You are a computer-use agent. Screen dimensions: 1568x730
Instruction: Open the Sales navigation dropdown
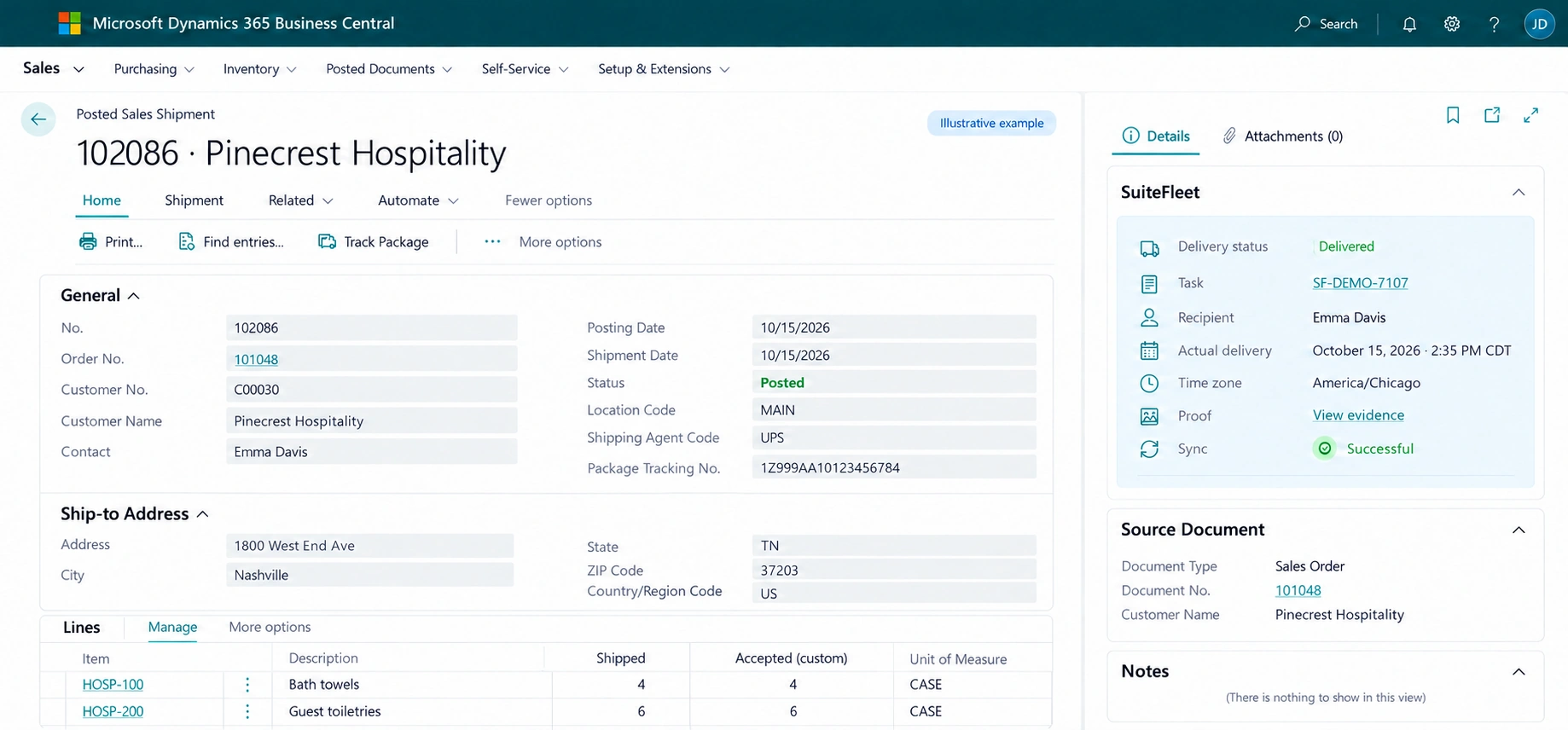53,68
